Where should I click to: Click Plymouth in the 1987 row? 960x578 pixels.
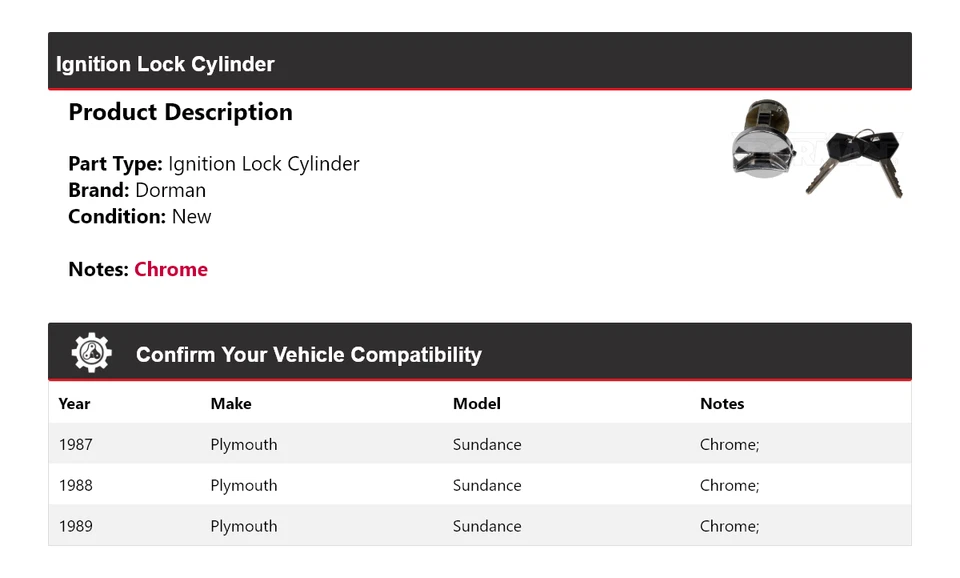coord(244,445)
